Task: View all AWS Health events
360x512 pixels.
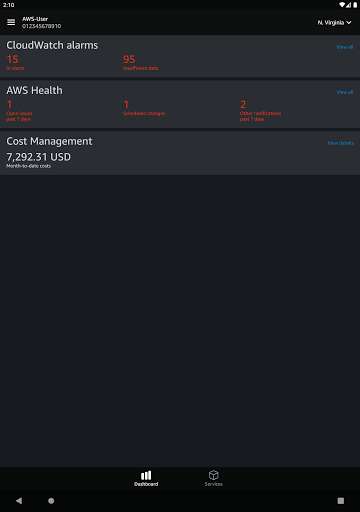Action: click(345, 92)
